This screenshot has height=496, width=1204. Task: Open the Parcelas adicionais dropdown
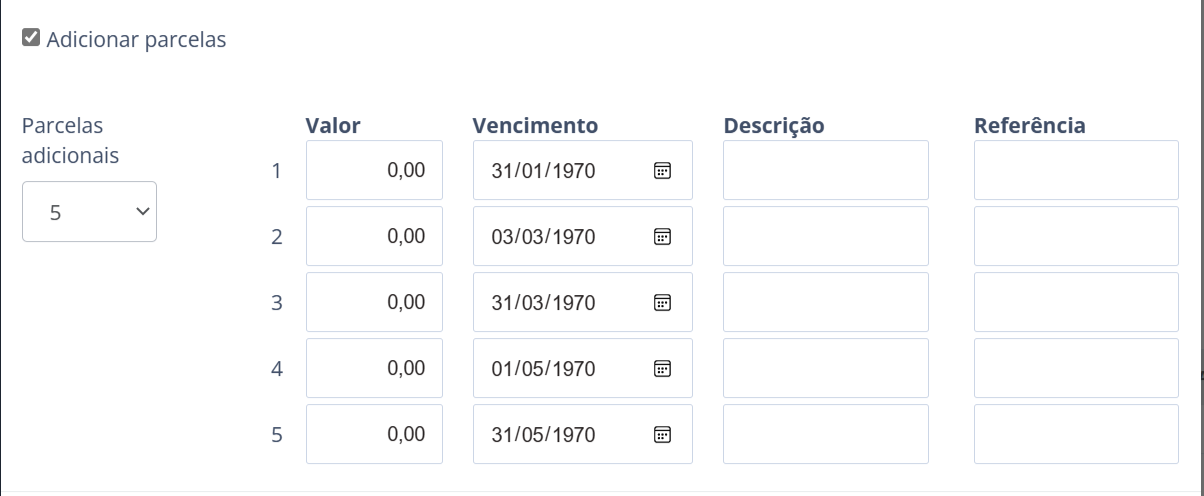pos(89,212)
